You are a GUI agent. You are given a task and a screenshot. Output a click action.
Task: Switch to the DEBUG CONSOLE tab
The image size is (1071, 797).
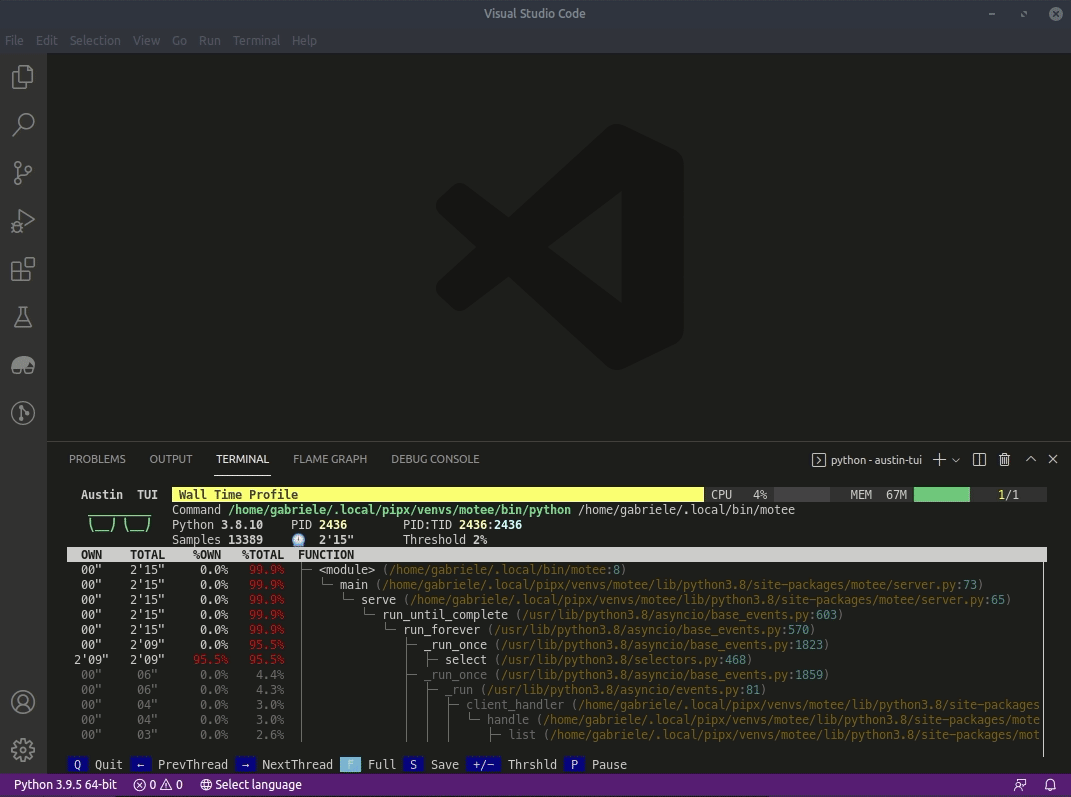(x=435, y=459)
